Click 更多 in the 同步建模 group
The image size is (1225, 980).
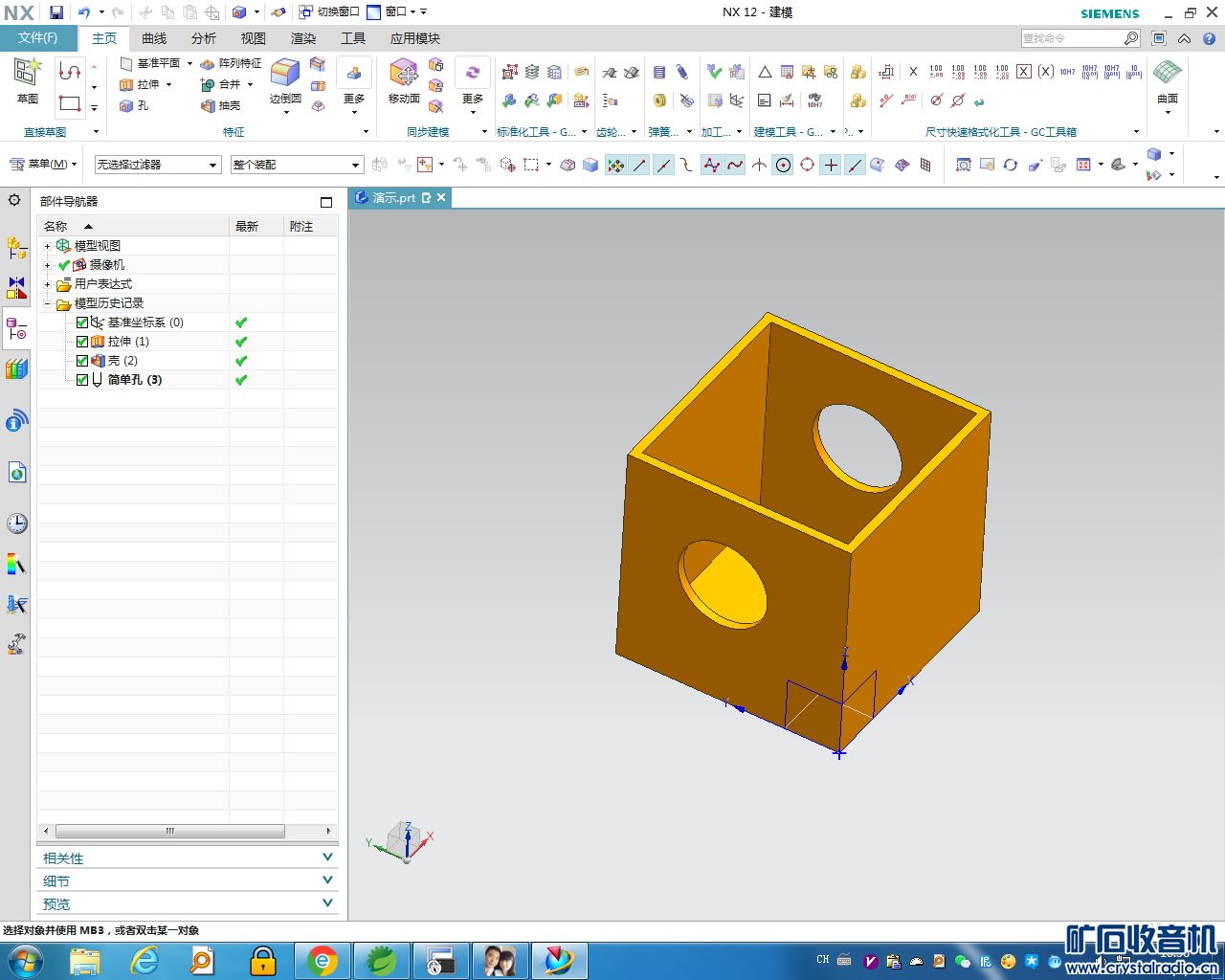[473, 88]
